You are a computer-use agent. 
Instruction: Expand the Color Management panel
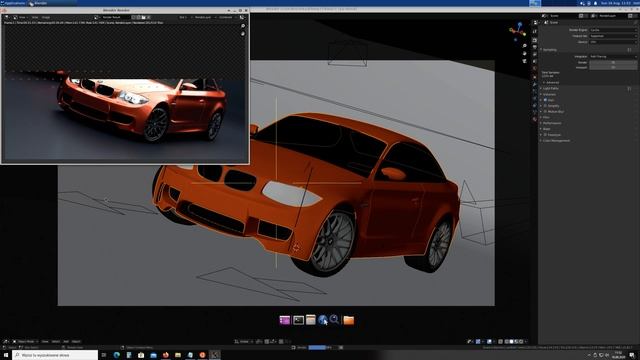[555, 140]
